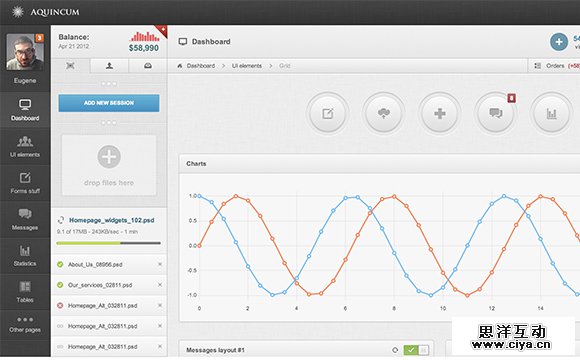
Task: Go to Dashboard breadcrumb link
Action: pos(200,66)
